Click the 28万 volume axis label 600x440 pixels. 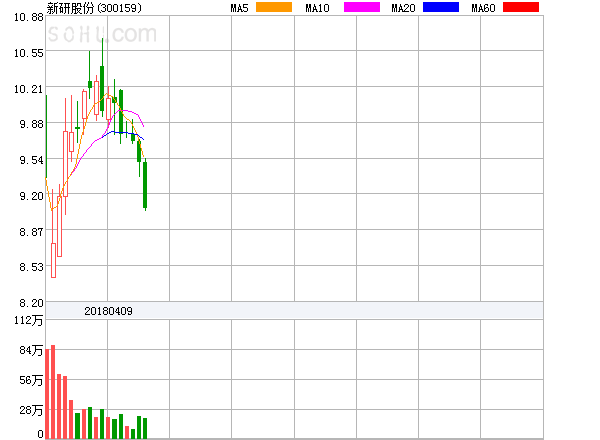click(31, 410)
